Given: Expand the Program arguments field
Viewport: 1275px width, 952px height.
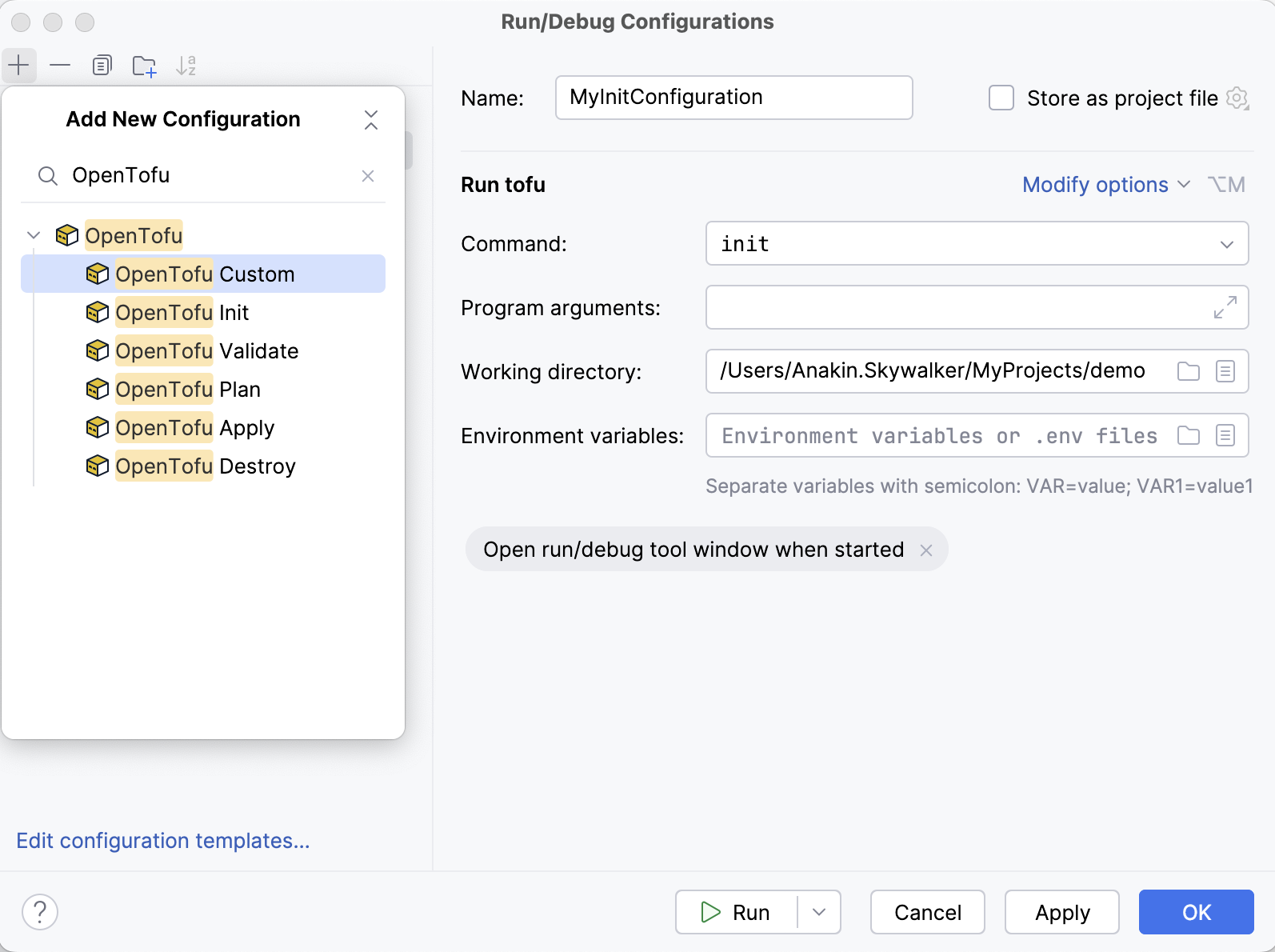Looking at the screenshot, I should (x=1225, y=307).
